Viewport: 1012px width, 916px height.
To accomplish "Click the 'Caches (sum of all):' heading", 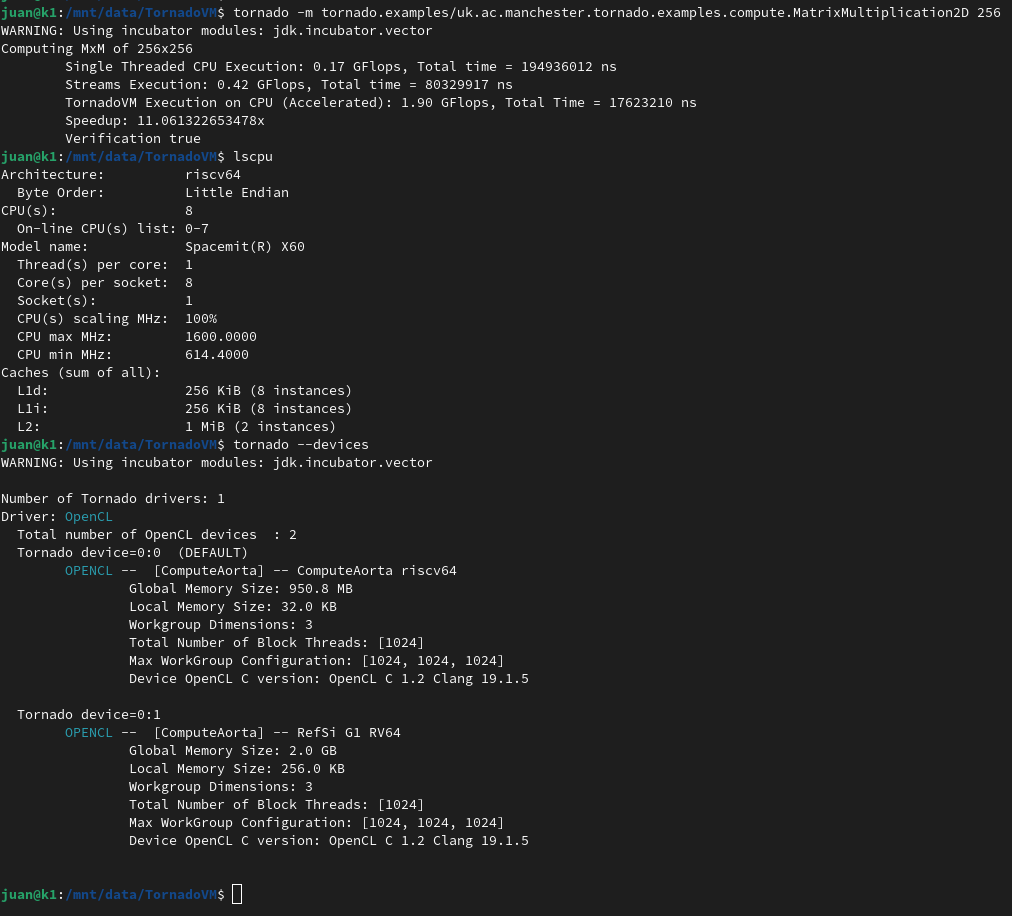I will coord(81,372).
